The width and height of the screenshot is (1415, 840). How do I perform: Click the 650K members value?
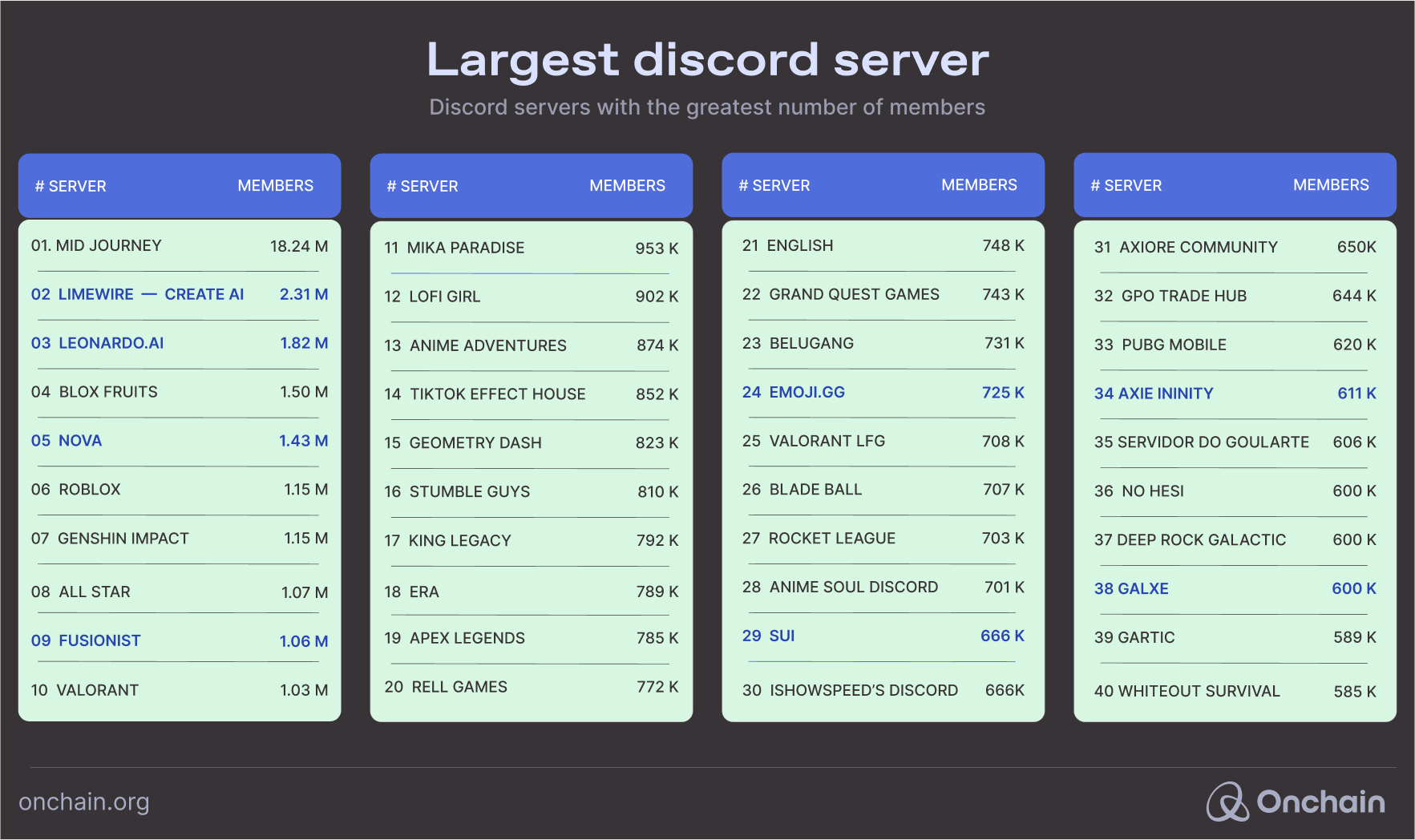tap(1356, 248)
